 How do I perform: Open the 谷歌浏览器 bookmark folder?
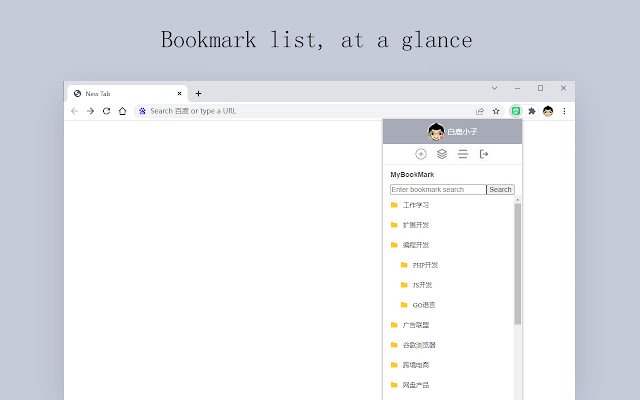[419, 345]
